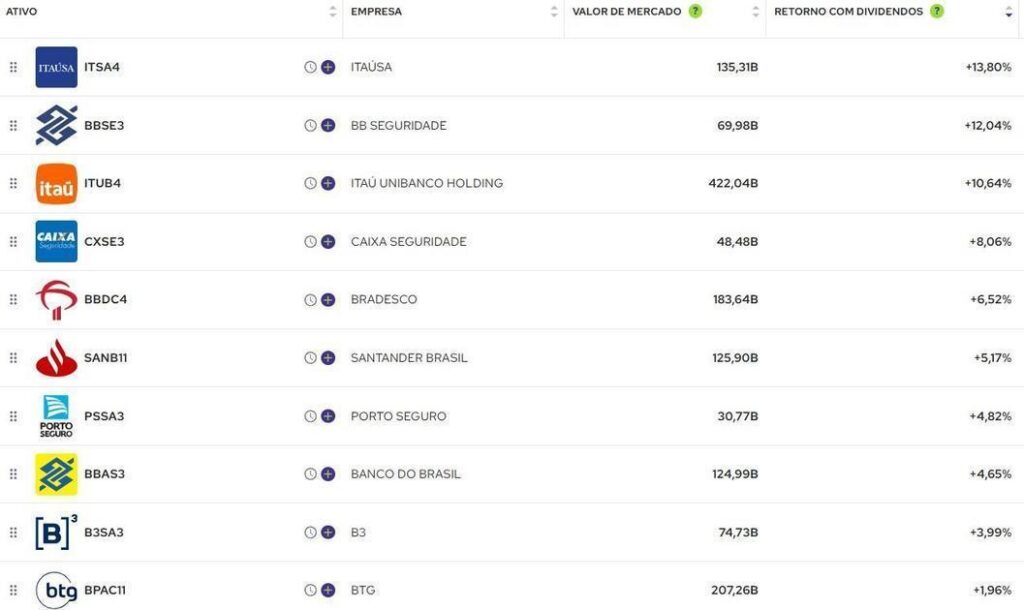1024x610 pixels.
Task: Click the clock icon beside BBSE3
Action: 310,126
